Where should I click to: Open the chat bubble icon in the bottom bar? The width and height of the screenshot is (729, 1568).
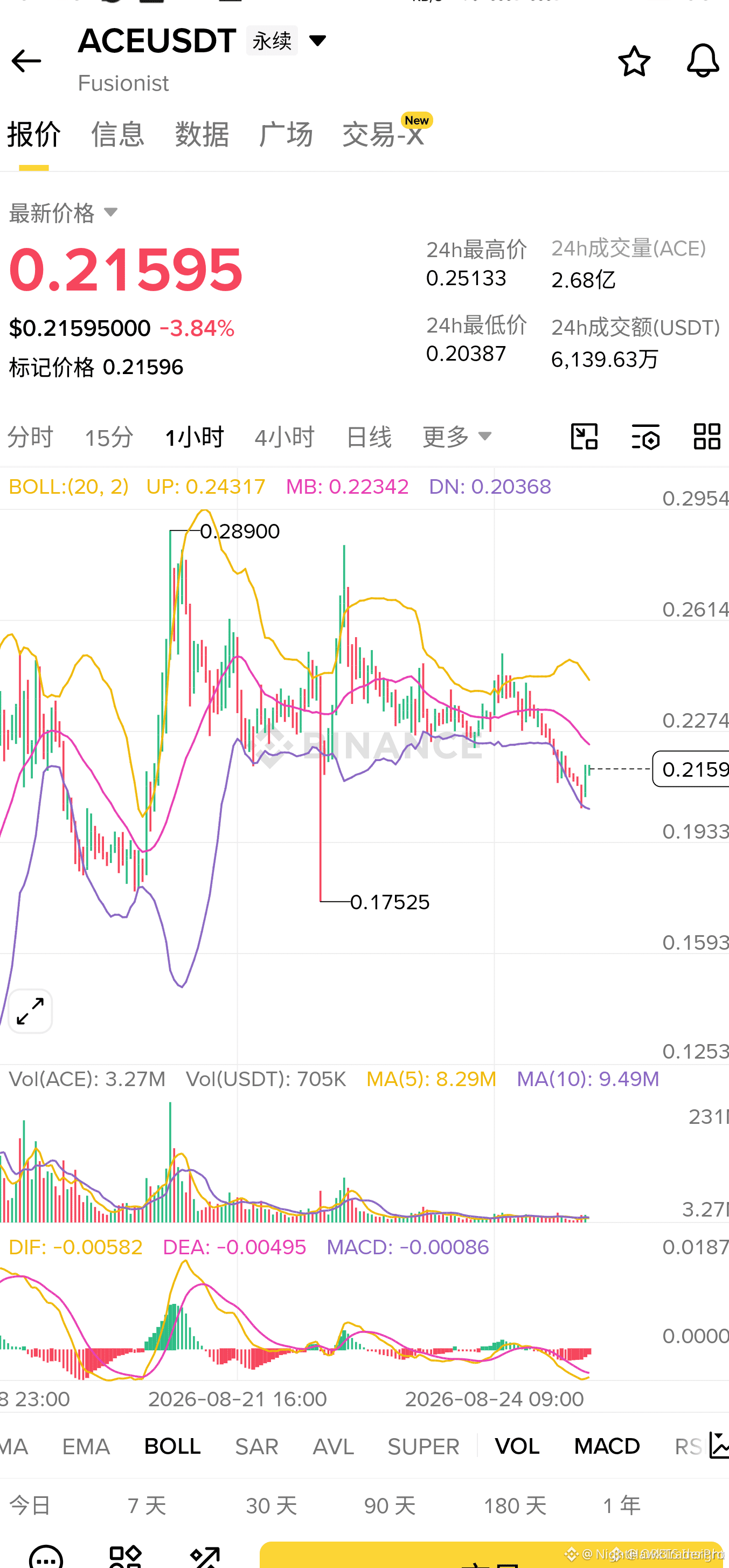point(46,1557)
